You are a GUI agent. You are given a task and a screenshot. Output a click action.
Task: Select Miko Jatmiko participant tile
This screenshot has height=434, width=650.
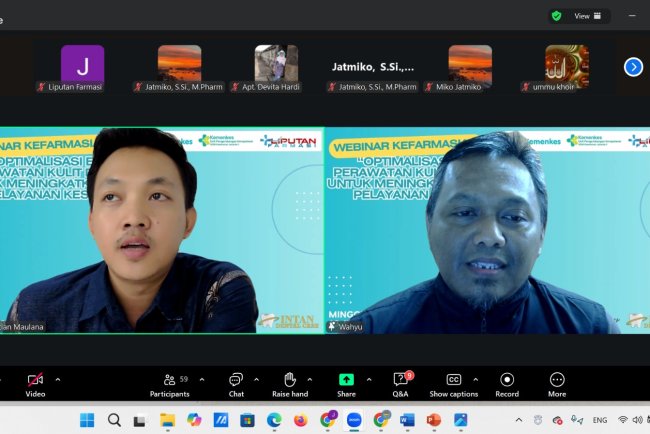(x=470, y=67)
